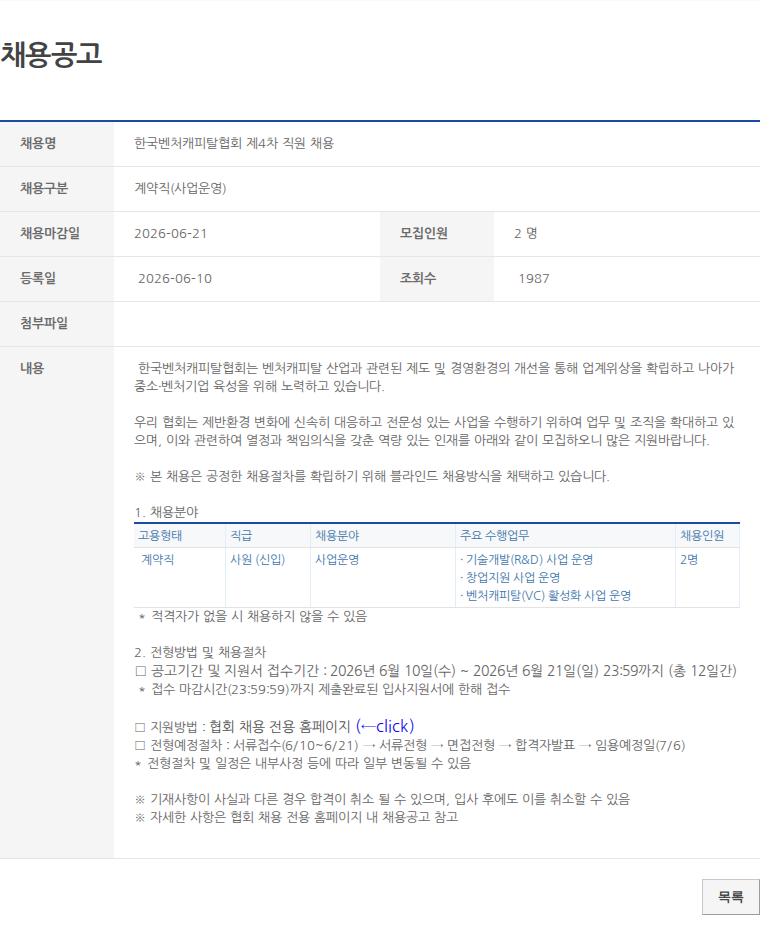This screenshot has width=760, height=930.
Task: Click the note 기재사항이 사실과 다른 경우
Action: coord(382,800)
